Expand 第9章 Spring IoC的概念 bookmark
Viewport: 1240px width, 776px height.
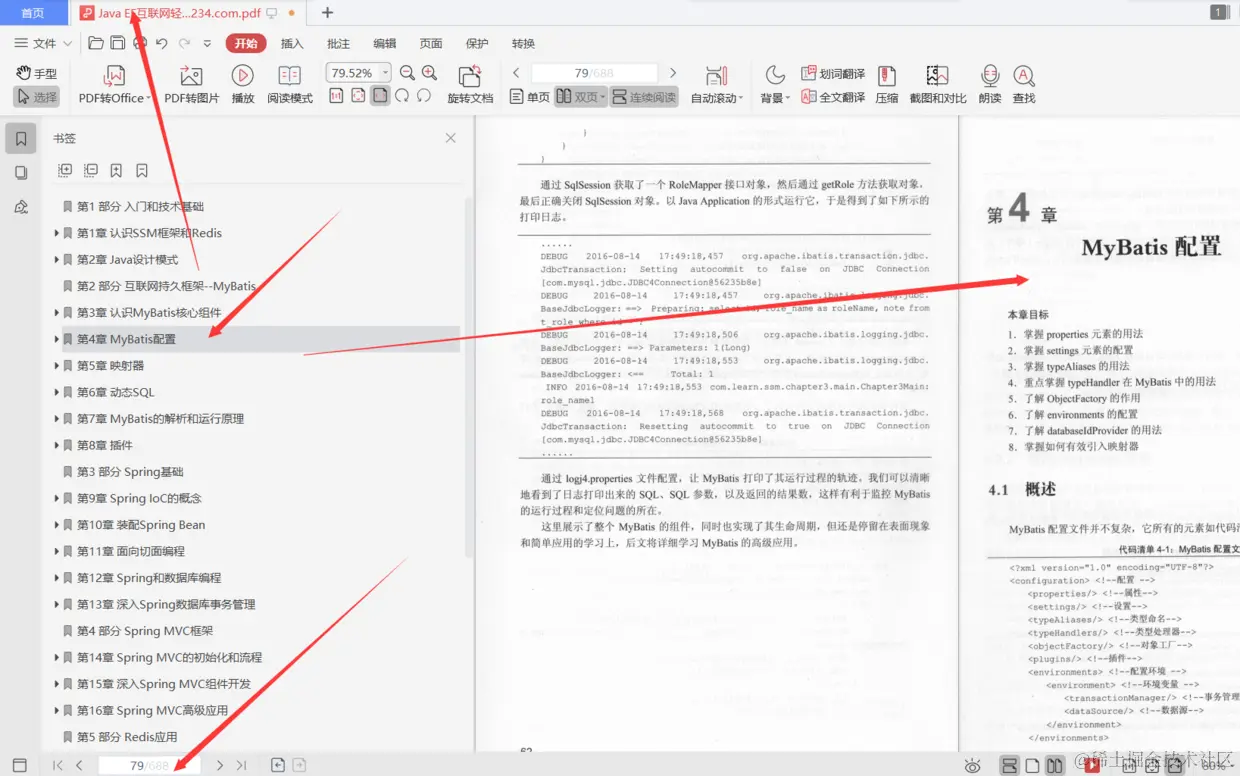click(x=57, y=498)
